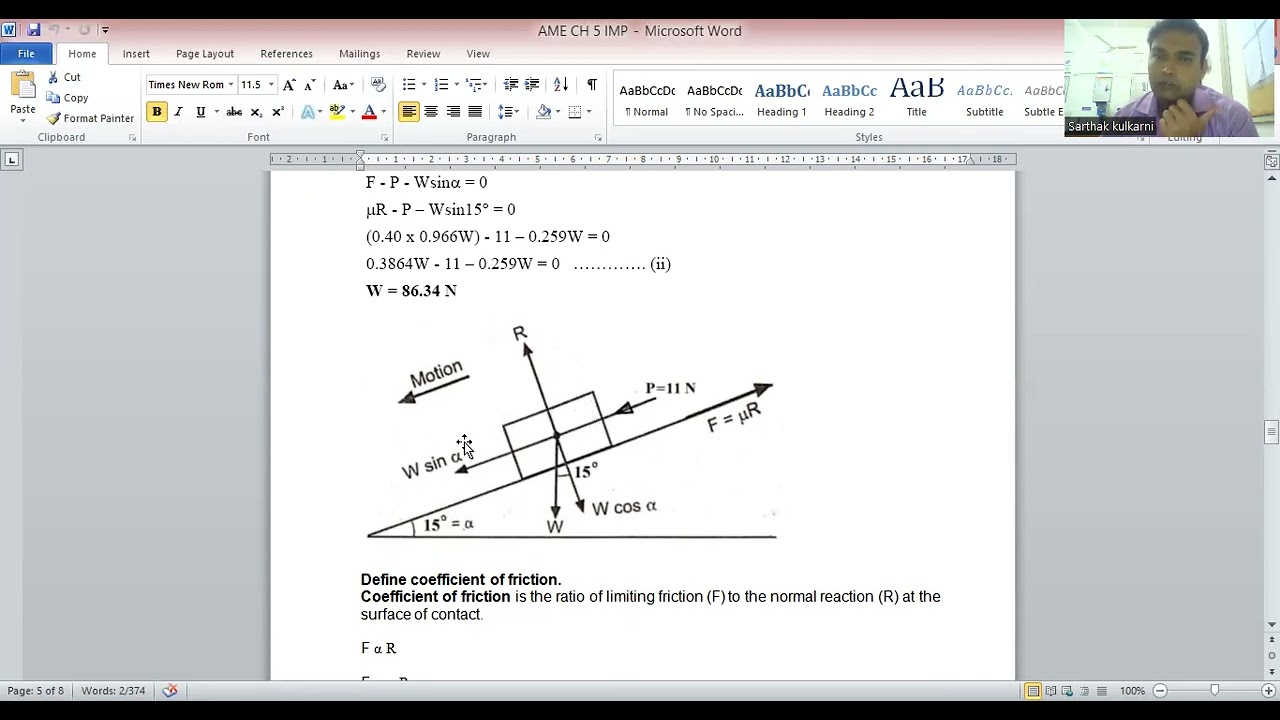
Task: Cut the selected text
Action: pyautogui.click(x=63, y=77)
